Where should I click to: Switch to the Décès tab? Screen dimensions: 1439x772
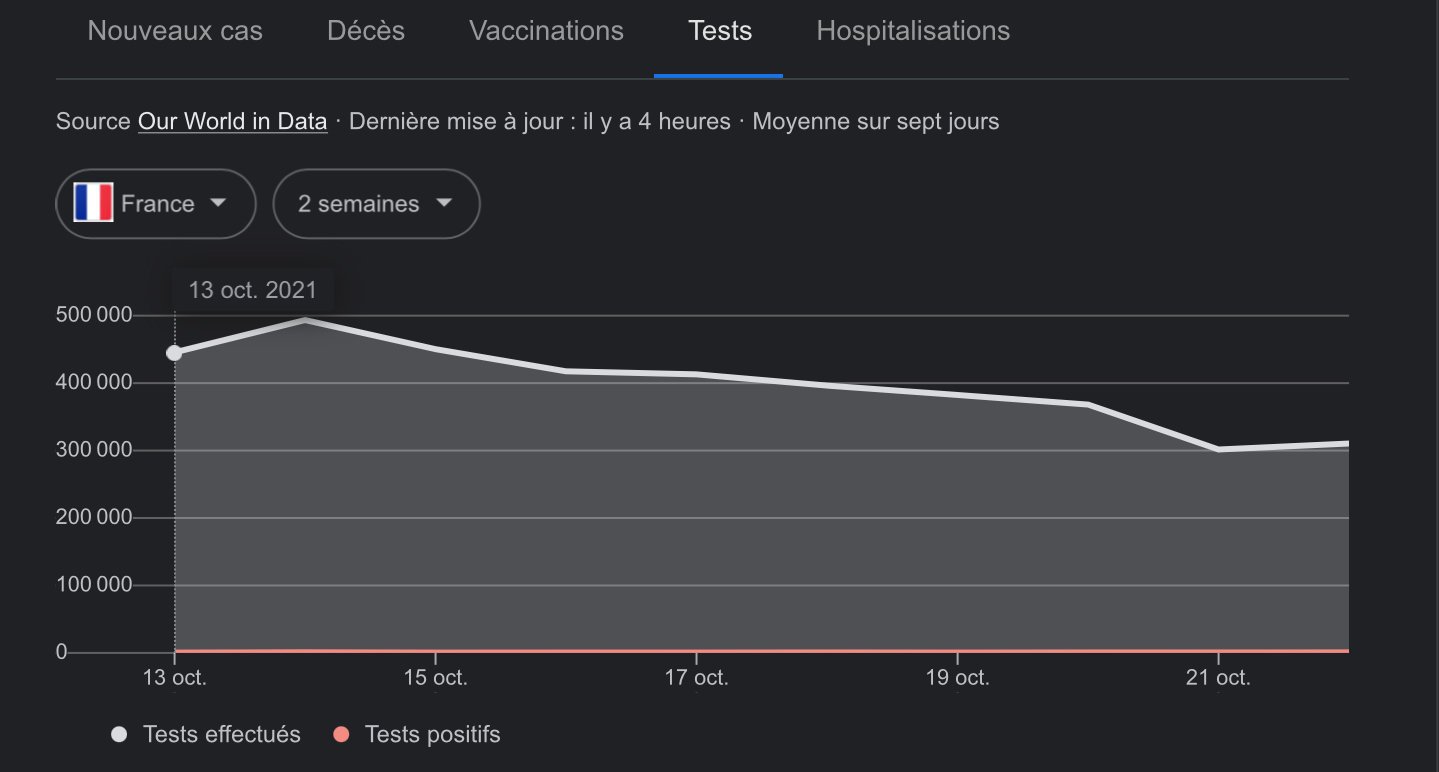coord(366,31)
